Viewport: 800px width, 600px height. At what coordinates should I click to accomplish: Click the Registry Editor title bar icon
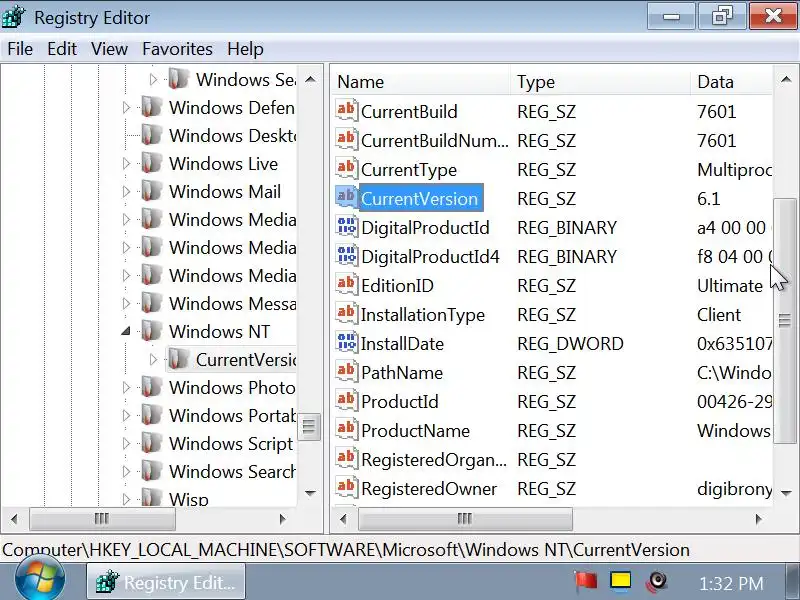click(14, 17)
